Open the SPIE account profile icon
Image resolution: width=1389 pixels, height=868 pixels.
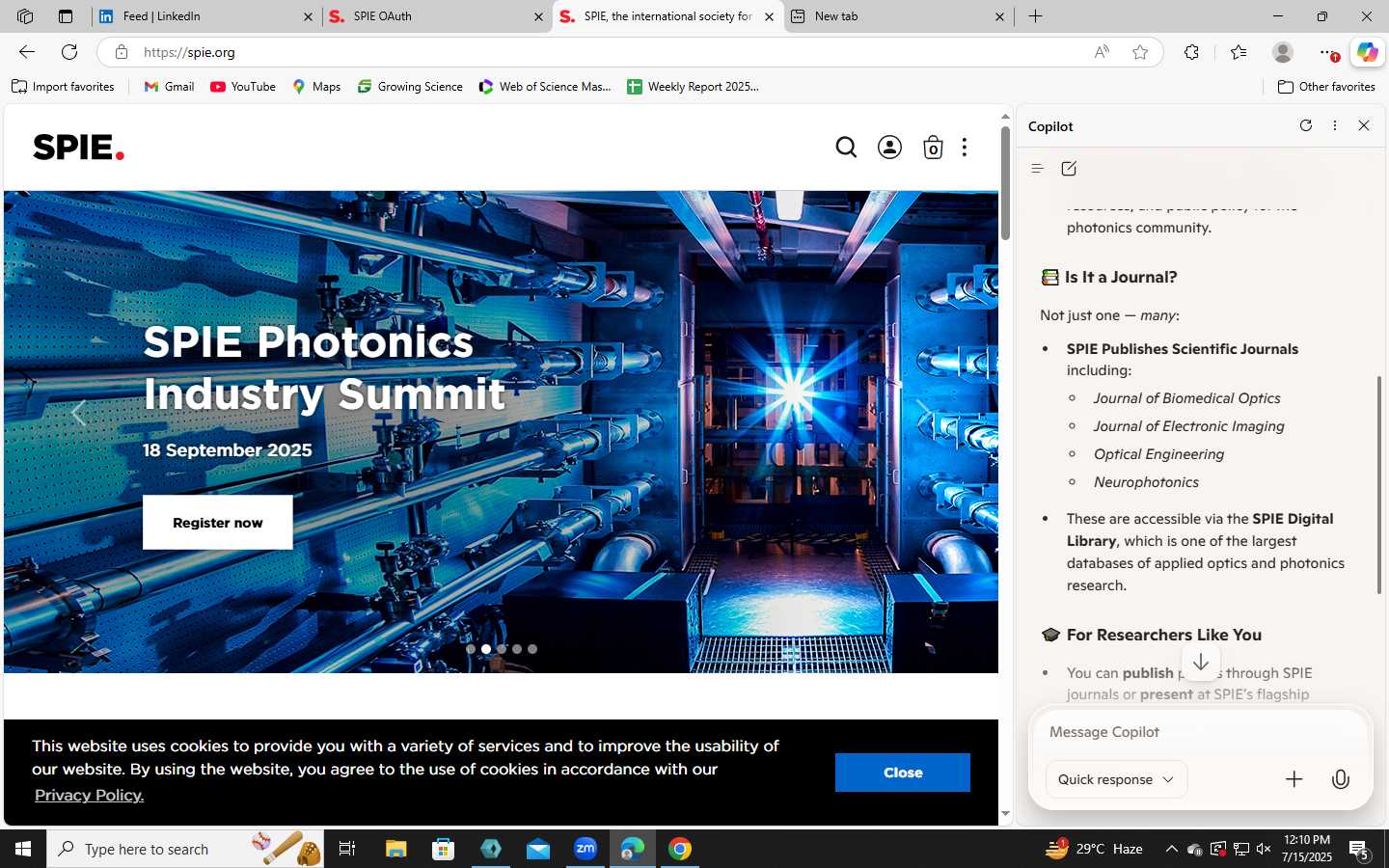click(889, 148)
